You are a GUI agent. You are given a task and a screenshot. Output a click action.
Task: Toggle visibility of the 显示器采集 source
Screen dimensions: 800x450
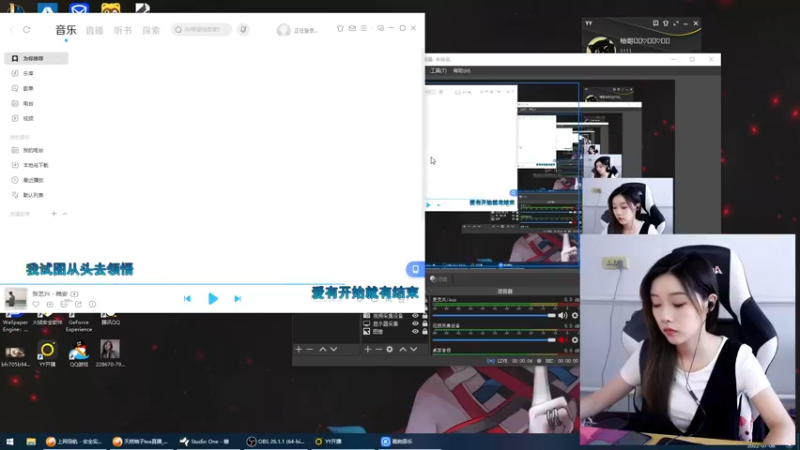tap(415, 323)
